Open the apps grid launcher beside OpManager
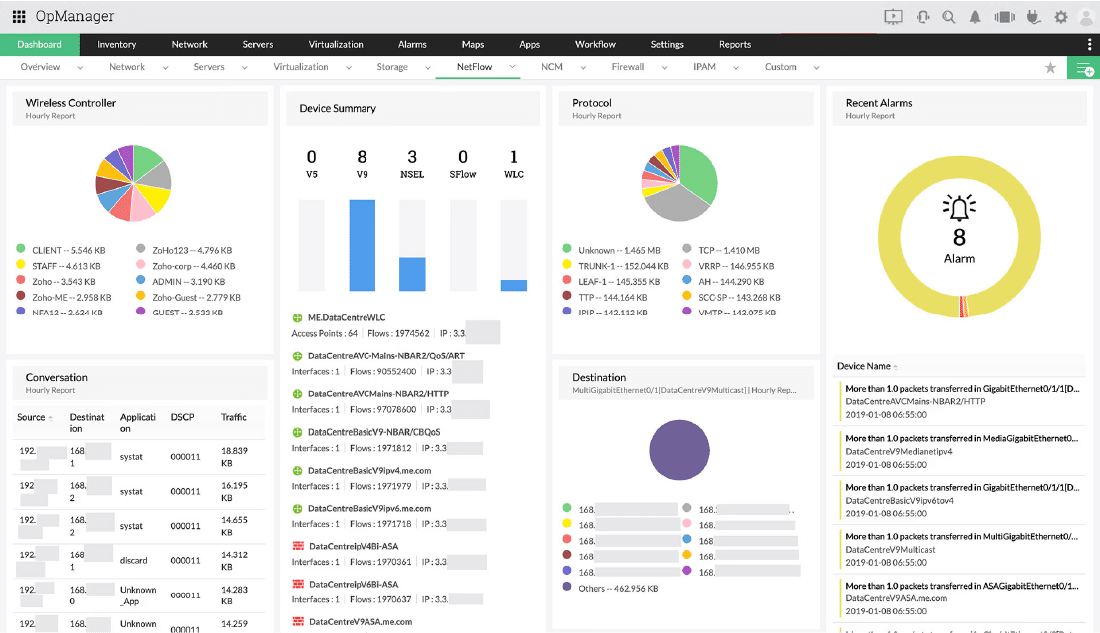 pyautogui.click(x=19, y=16)
